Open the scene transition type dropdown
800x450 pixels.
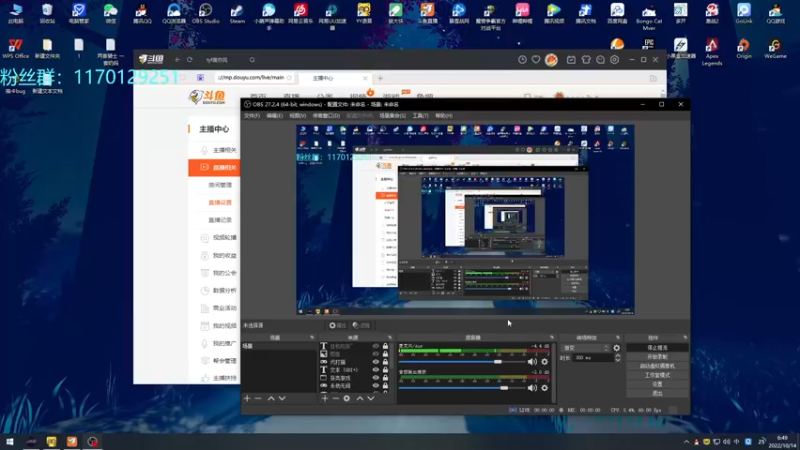(585, 348)
